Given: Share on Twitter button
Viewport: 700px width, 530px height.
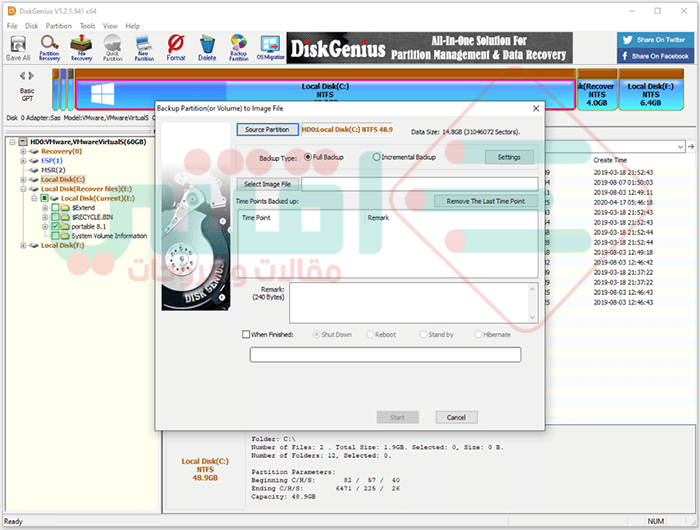Looking at the screenshot, I should click(655, 40).
